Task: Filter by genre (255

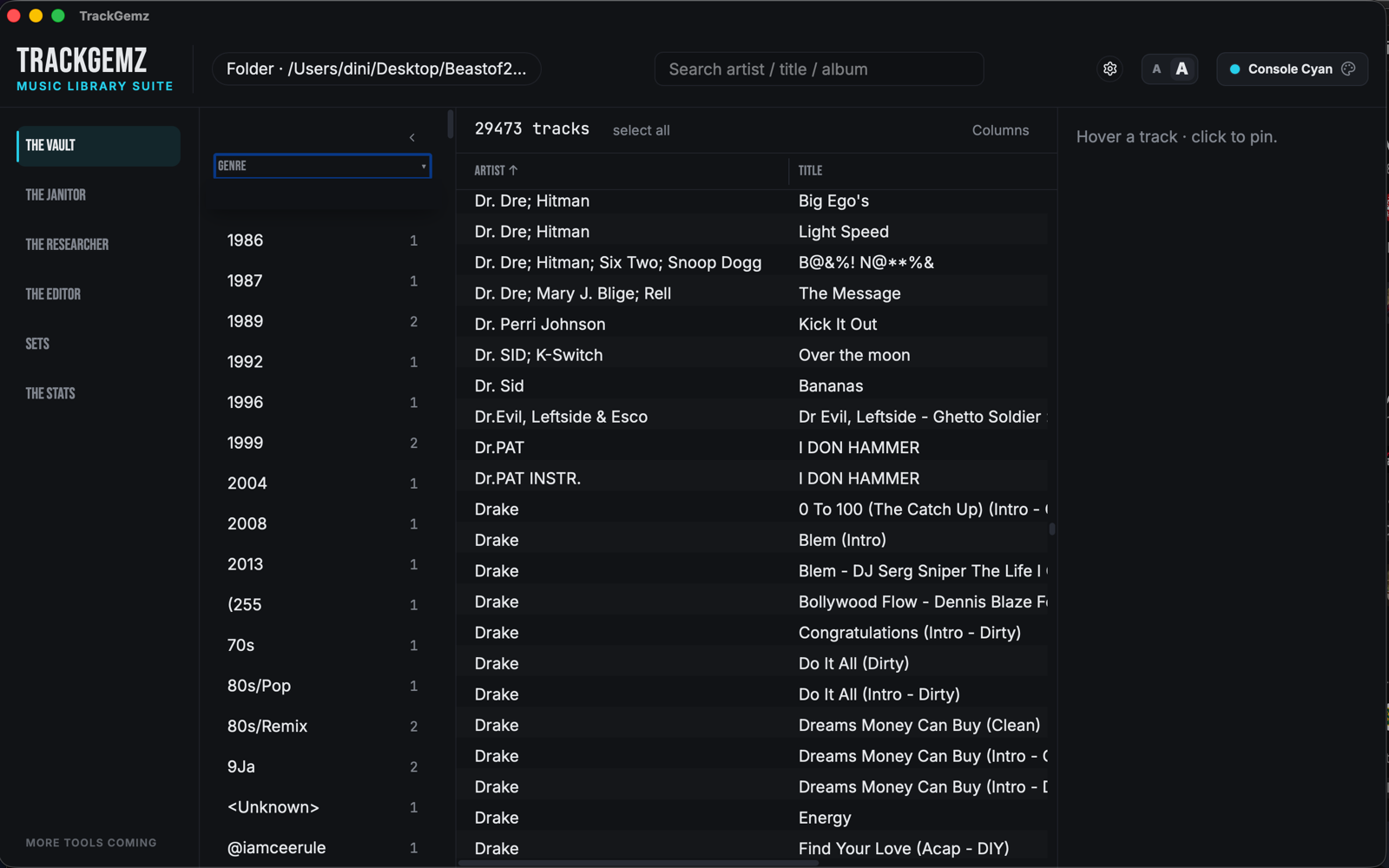Action: point(322,605)
